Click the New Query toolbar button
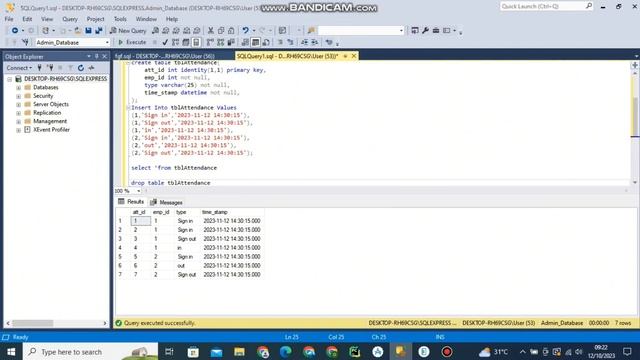The image size is (640, 360). point(128,31)
